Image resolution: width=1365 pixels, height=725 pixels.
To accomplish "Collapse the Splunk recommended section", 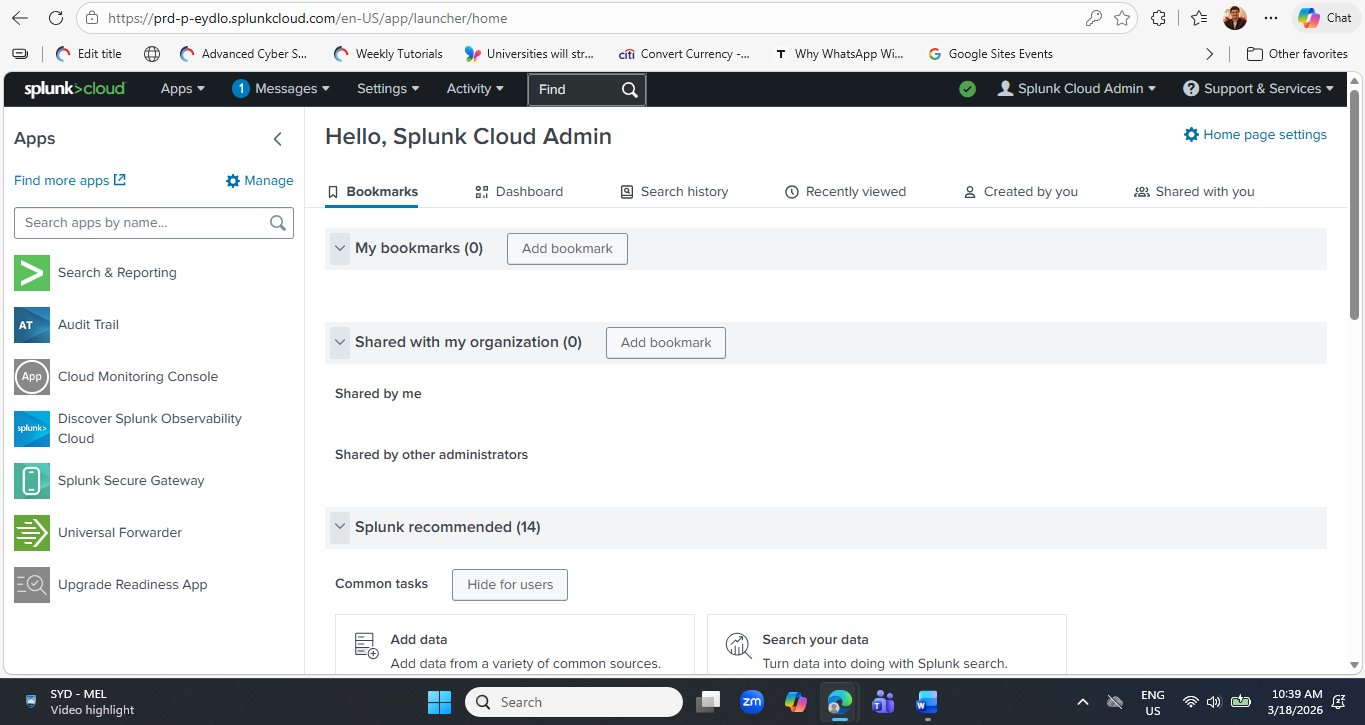I will tap(340, 527).
